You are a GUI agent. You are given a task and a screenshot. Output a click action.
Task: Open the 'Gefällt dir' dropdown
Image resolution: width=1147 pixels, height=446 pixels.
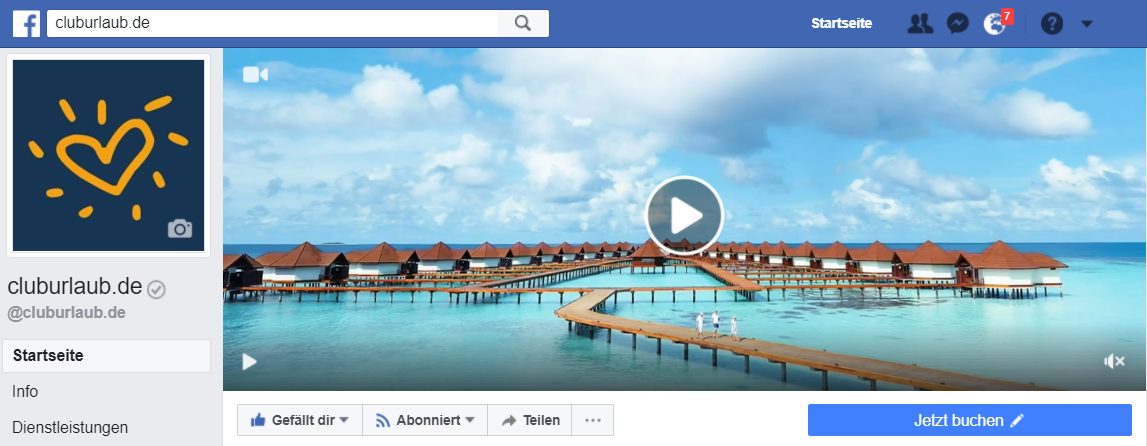[x=299, y=420]
